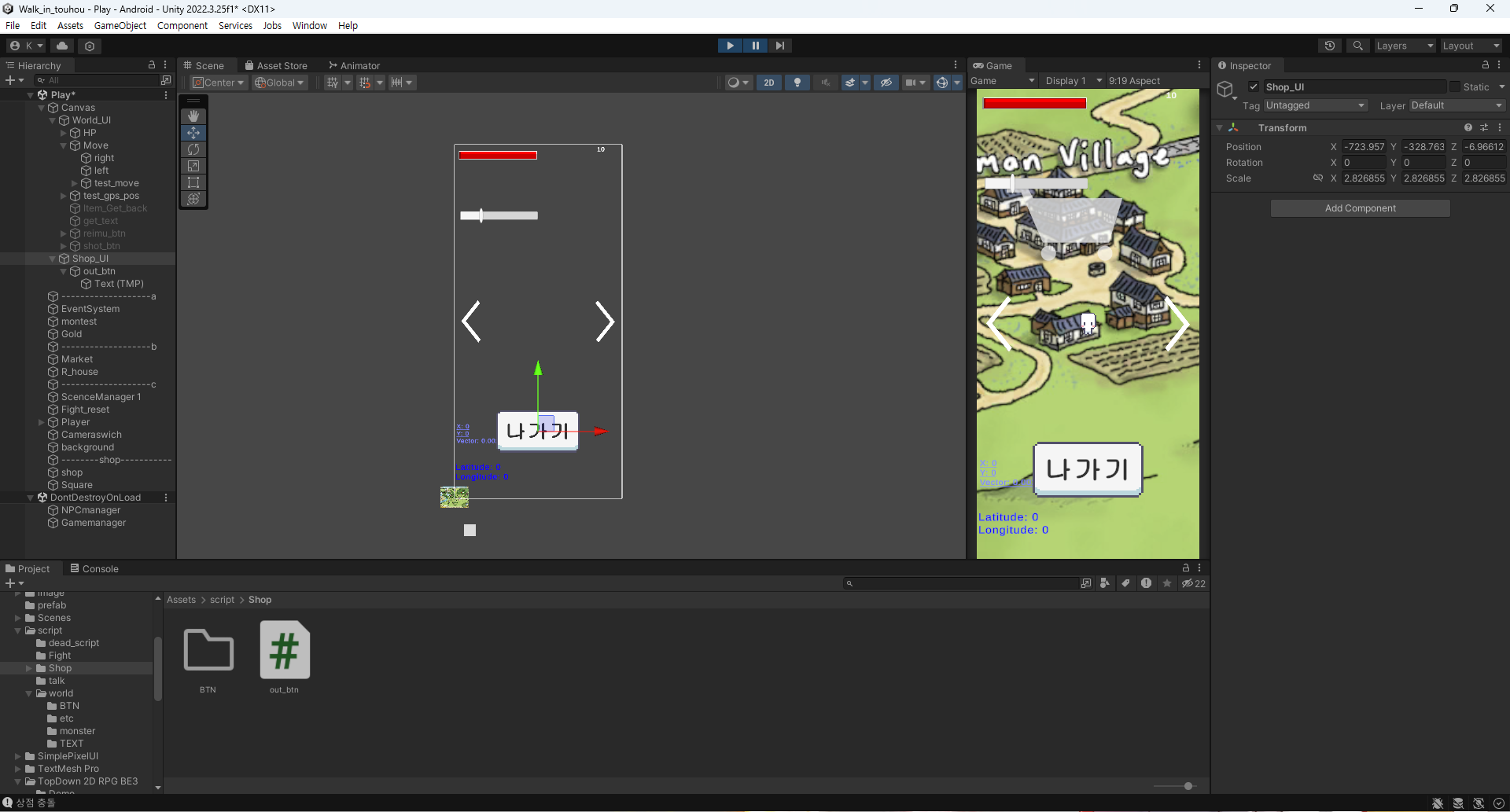Select the Rotate tool in Scene toolbar
The width and height of the screenshot is (1510, 812).
coord(193,149)
